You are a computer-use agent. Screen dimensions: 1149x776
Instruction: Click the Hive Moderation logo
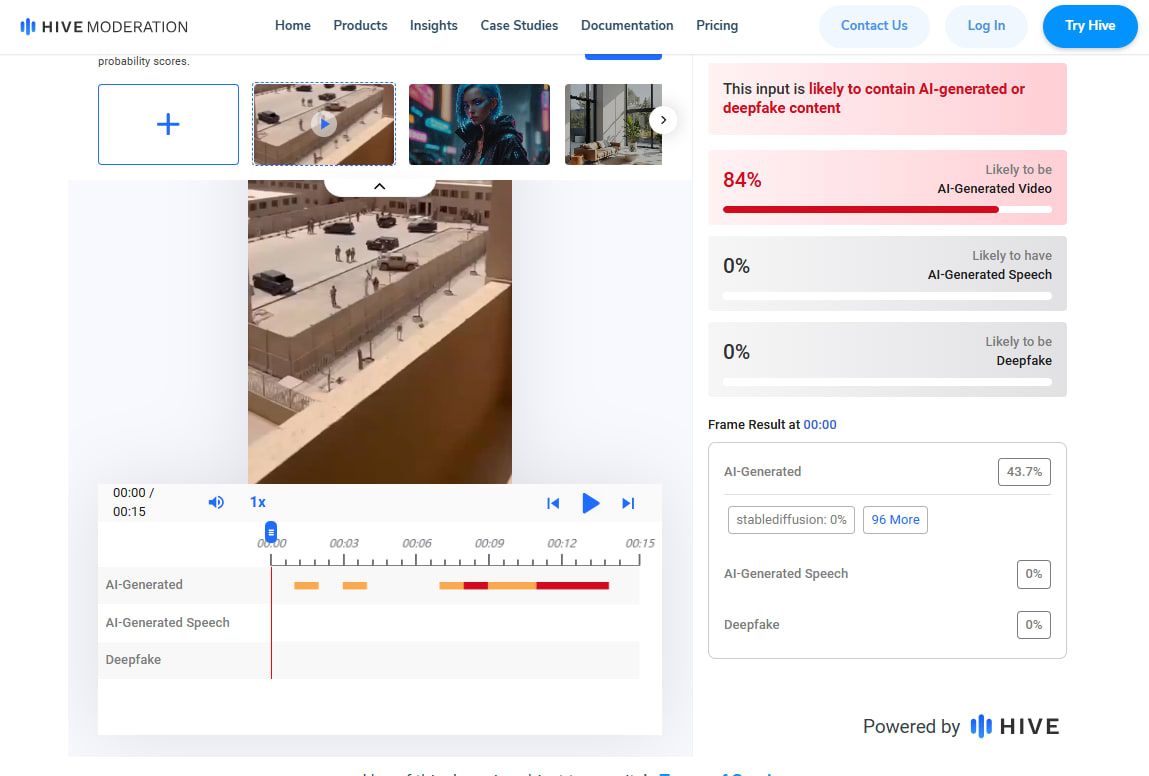pyautogui.click(x=104, y=26)
